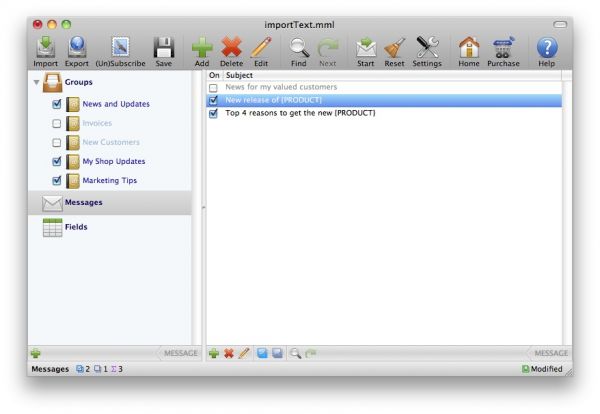Uncheck the News and Updates group
The image size is (600, 414).
click(x=56, y=104)
